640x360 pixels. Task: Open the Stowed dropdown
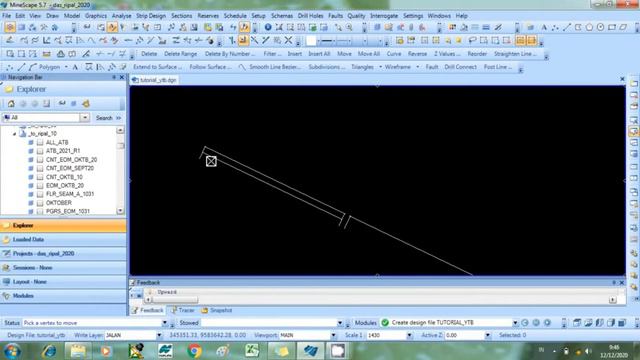340,323
